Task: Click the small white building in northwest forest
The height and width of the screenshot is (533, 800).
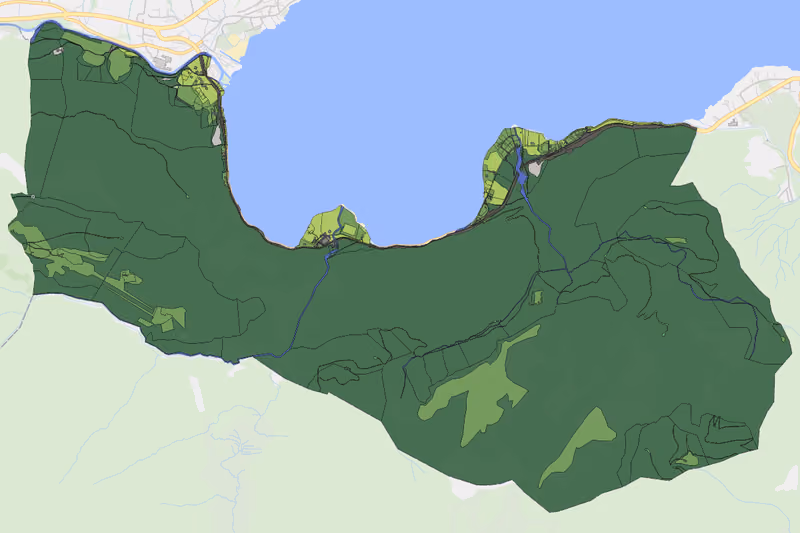Action: tap(58, 50)
